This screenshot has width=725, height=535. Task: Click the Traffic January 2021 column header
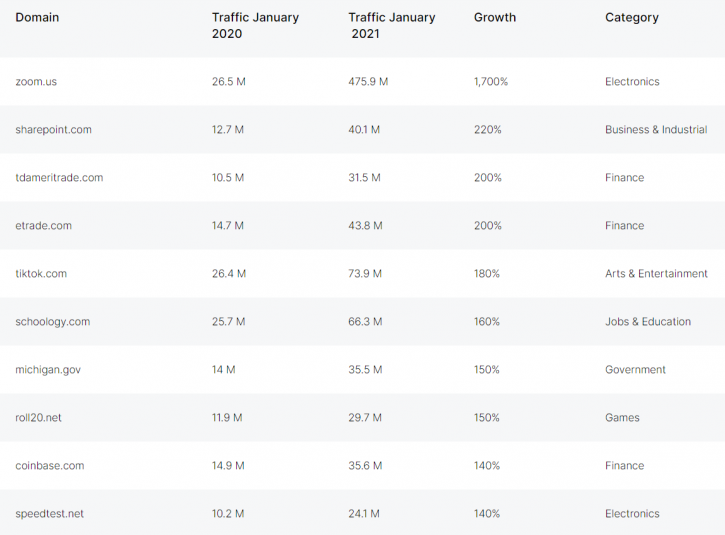pyautogui.click(x=392, y=25)
